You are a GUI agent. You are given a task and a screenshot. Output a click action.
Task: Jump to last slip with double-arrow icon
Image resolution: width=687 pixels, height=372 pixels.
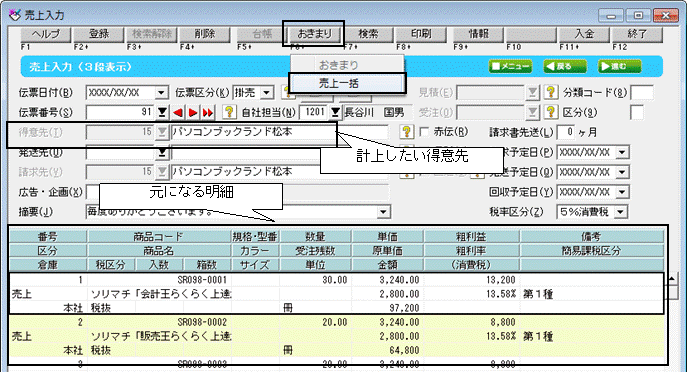pyautogui.click(x=208, y=113)
